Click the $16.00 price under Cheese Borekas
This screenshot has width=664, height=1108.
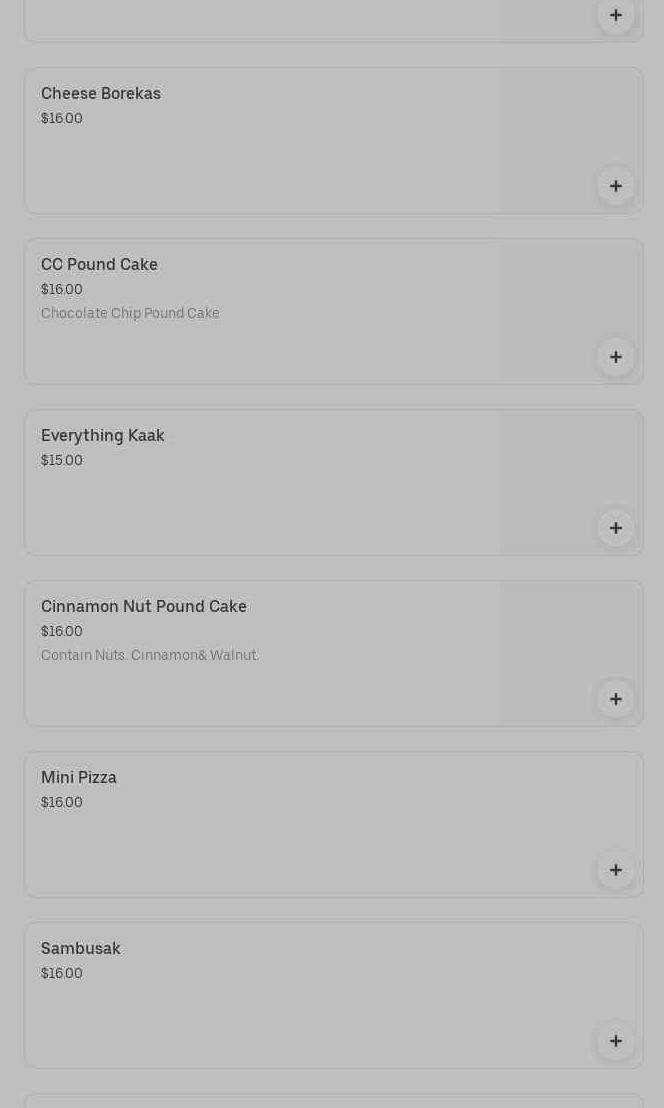pos(62,118)
